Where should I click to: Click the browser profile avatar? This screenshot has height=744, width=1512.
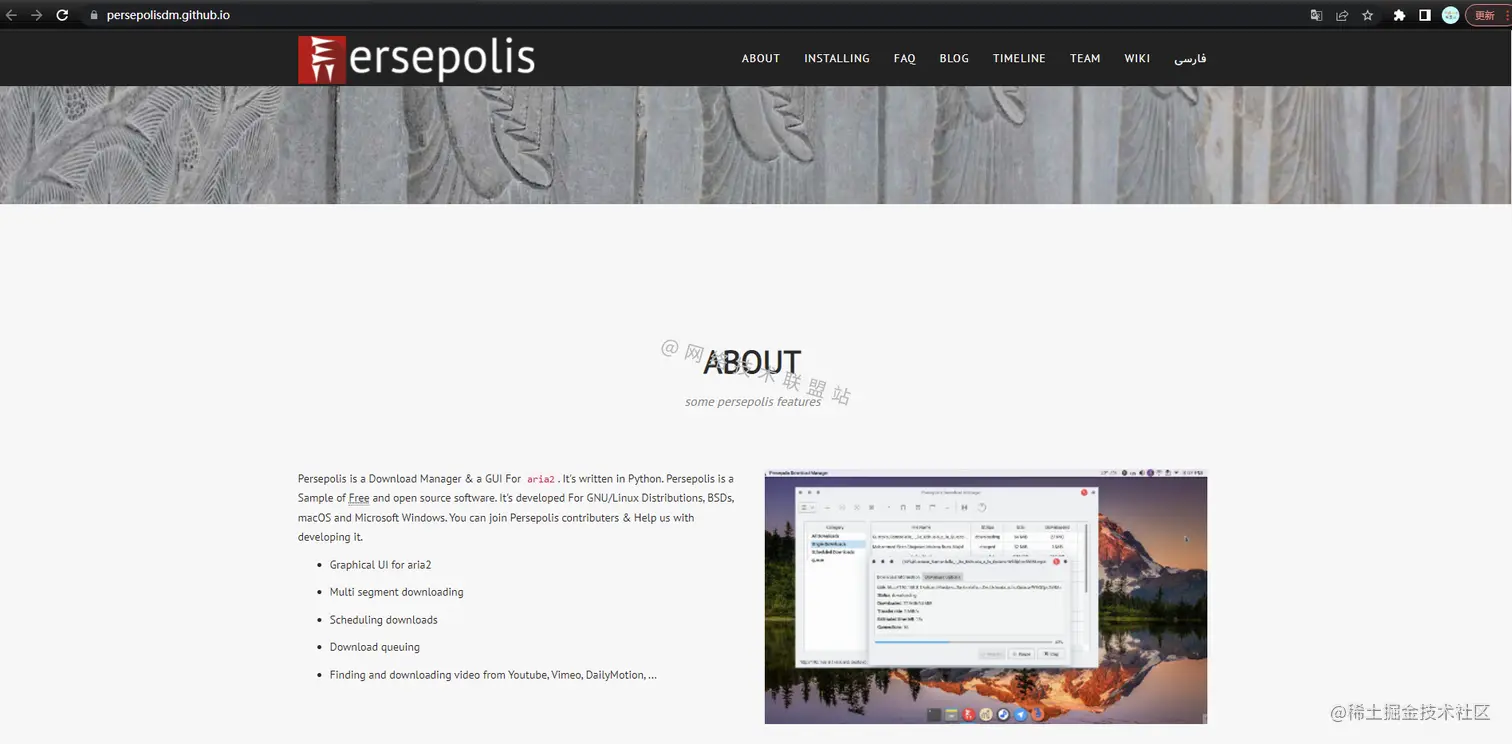click(1450, 15)
